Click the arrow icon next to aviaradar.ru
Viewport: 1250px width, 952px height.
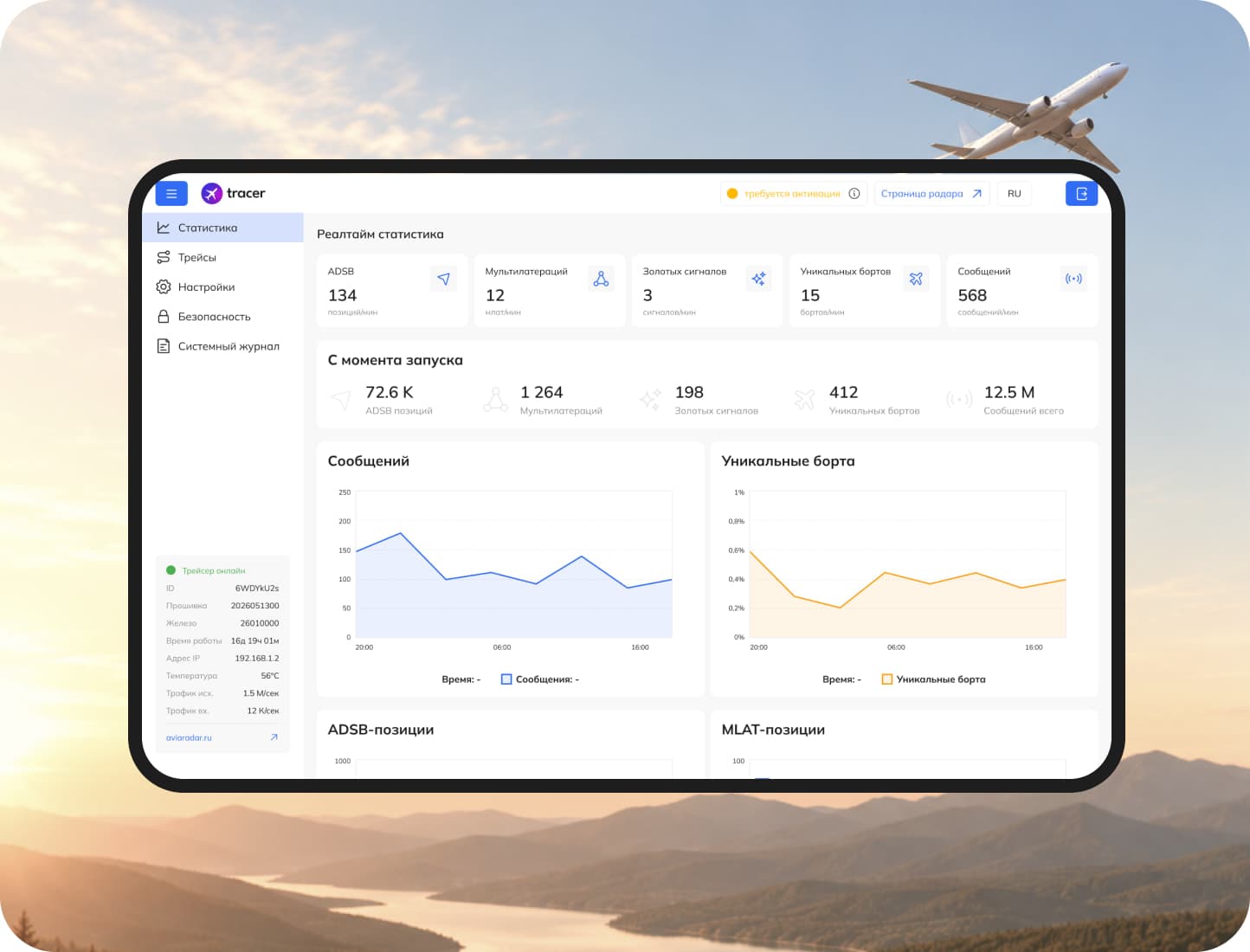pyautogui.click(x=274, y=737)
